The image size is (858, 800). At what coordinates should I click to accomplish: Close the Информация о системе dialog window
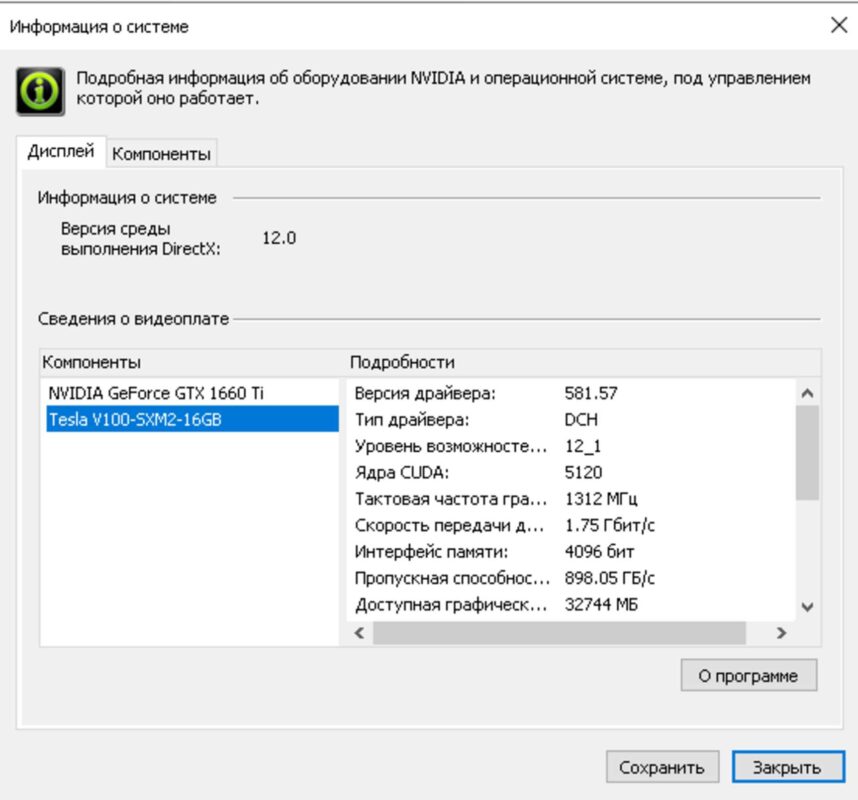[838, 25]
